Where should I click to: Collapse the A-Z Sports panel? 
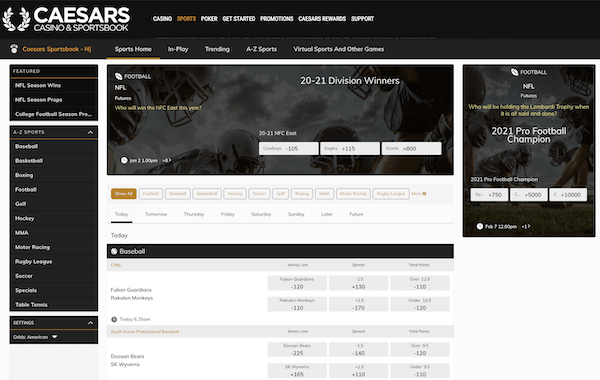tap(90, 132)
